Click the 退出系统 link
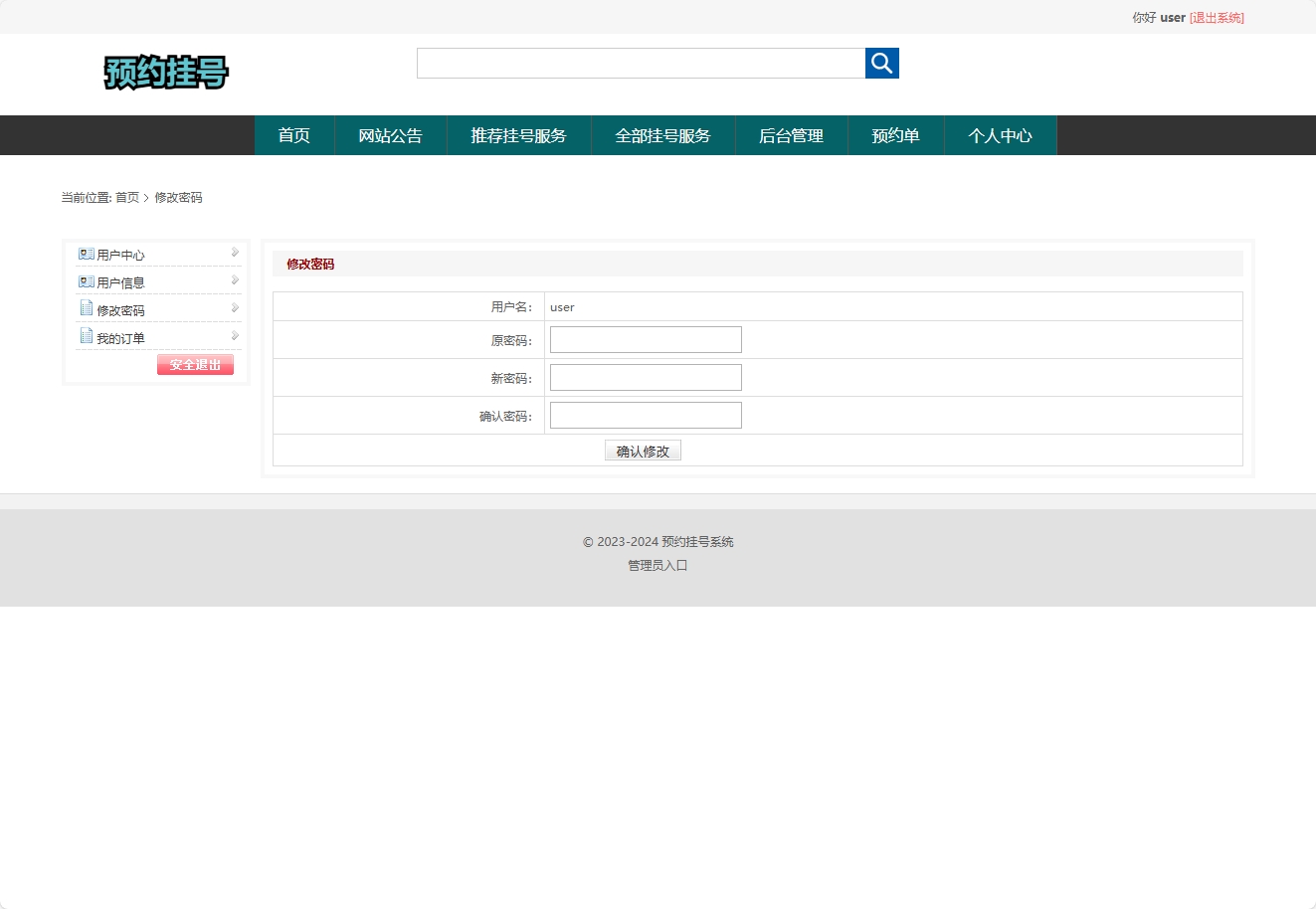The image size is (1316, 909). click(1217, 17)
